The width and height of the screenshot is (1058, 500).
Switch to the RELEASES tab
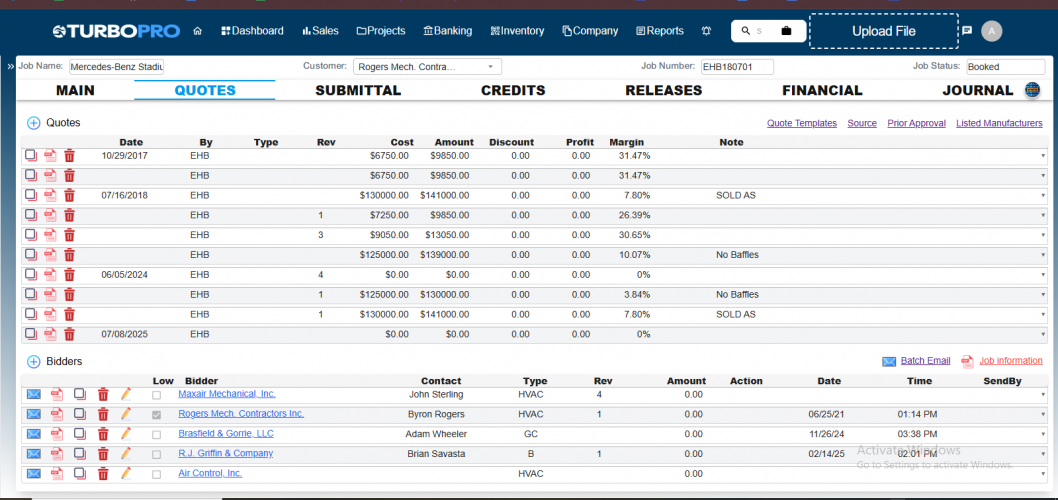664,90
